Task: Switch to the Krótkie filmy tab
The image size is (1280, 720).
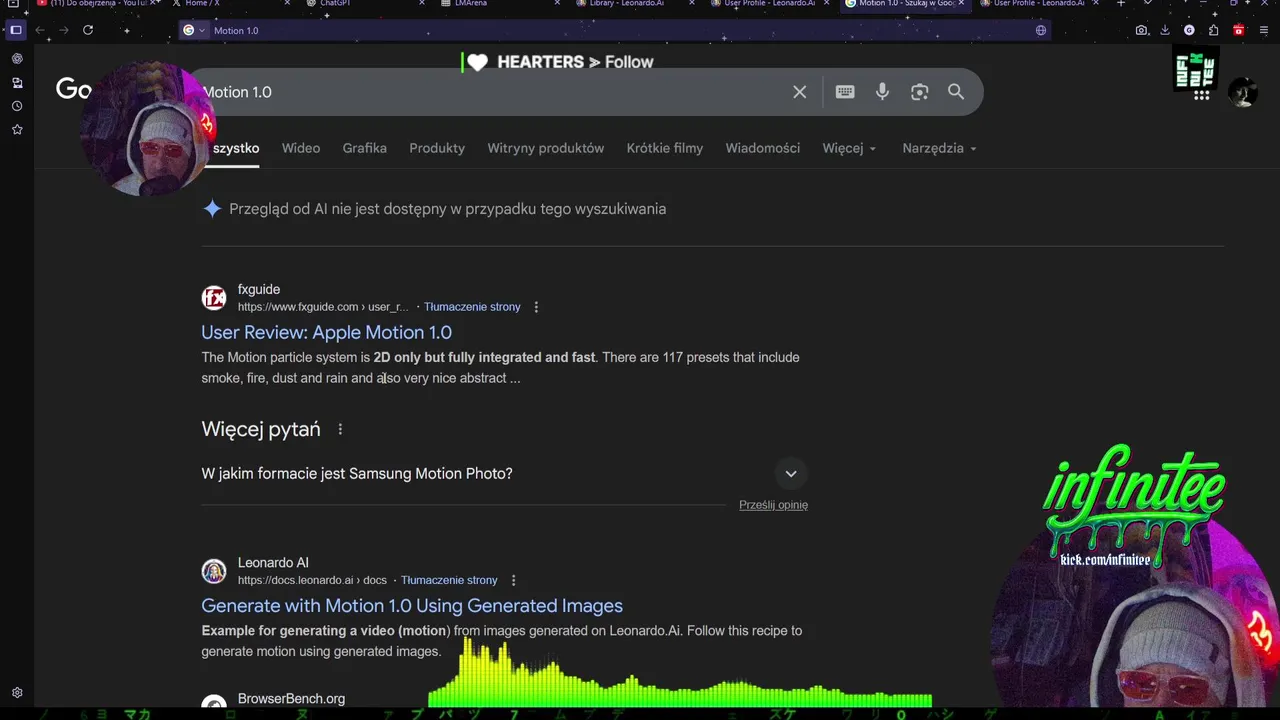Action: (x=665, y=148)
